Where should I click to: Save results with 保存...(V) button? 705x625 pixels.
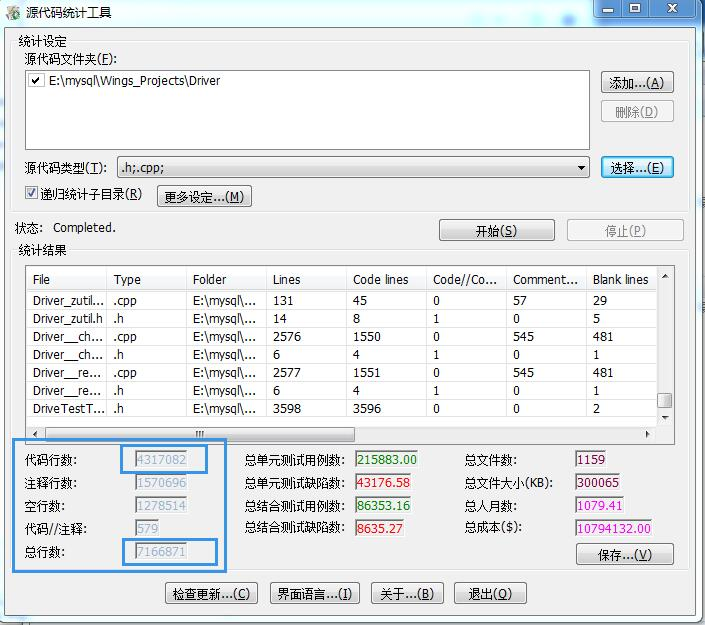[625, 554]
